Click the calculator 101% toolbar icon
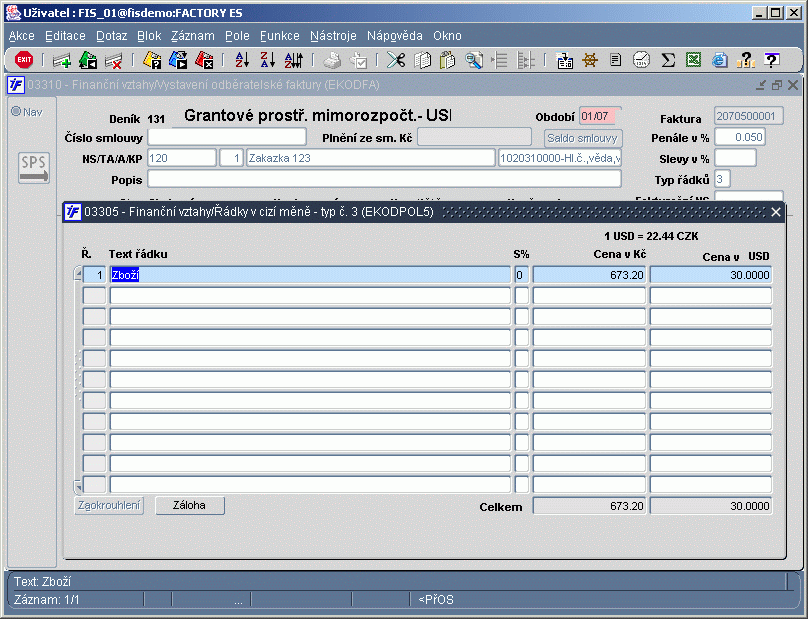The height and width of the screenshot is (619, 808). (642, 60)
